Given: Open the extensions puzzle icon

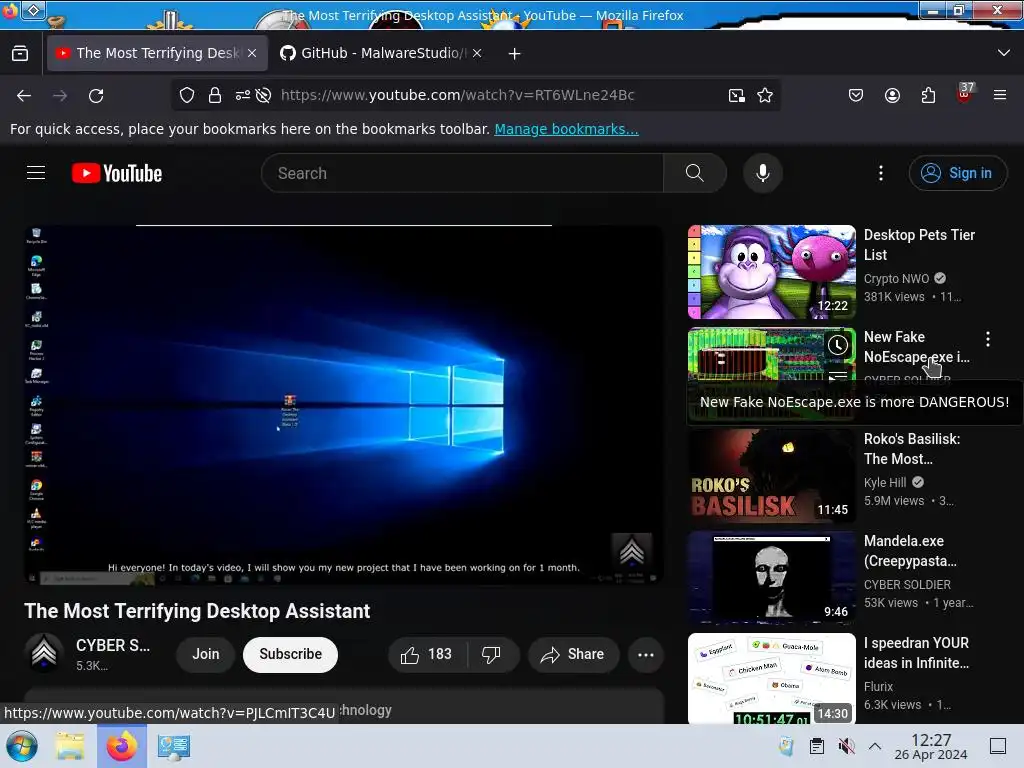Looking at the screenshot, I should pyautogui.click(x=928, y=95).
